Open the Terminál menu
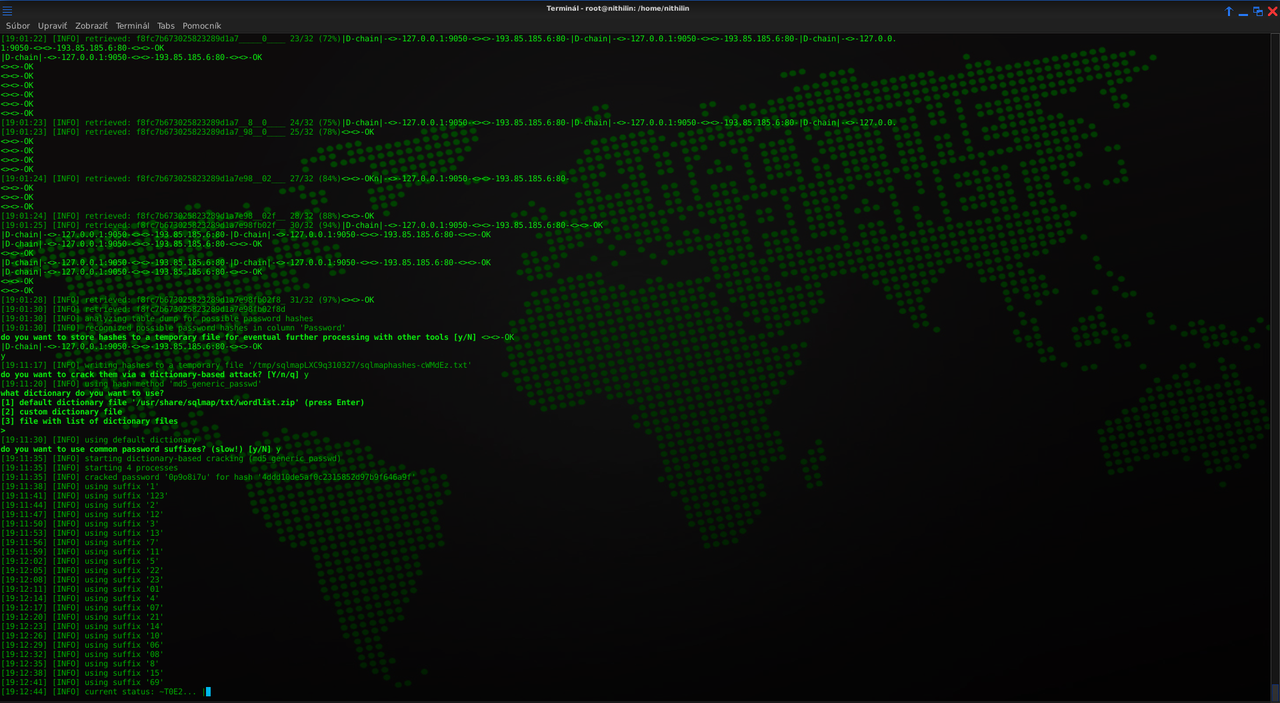Image resolution: width=1280 pixels, height=703 pixels. tap(133, 26)
